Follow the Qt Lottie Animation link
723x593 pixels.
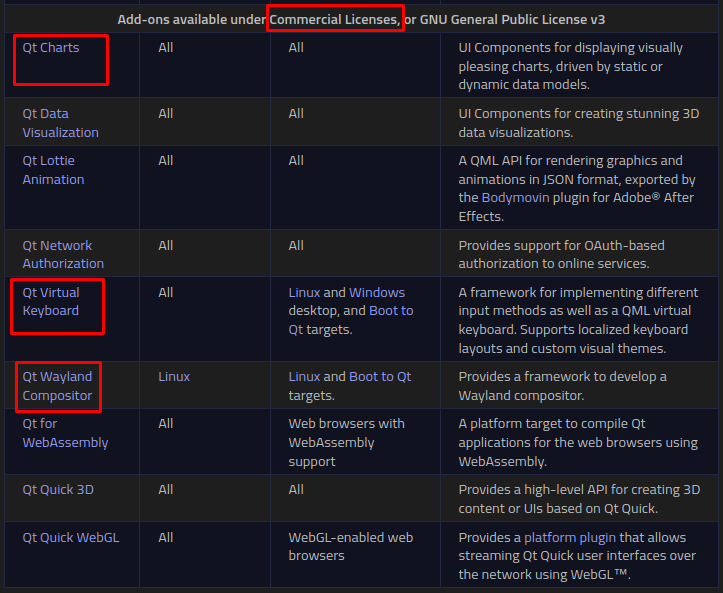(53, 170)
